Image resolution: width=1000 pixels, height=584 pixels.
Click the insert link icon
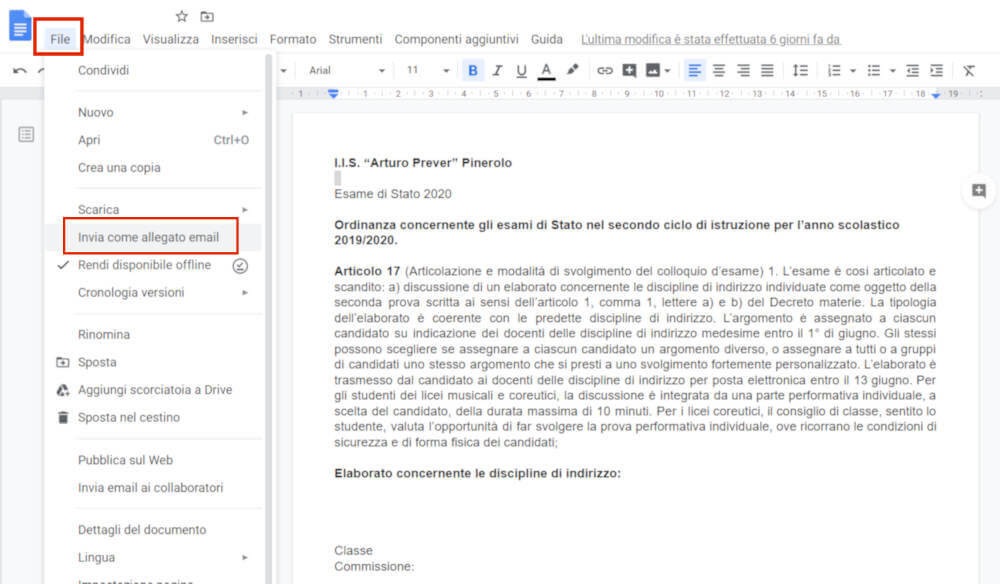(x=605, y=70)
